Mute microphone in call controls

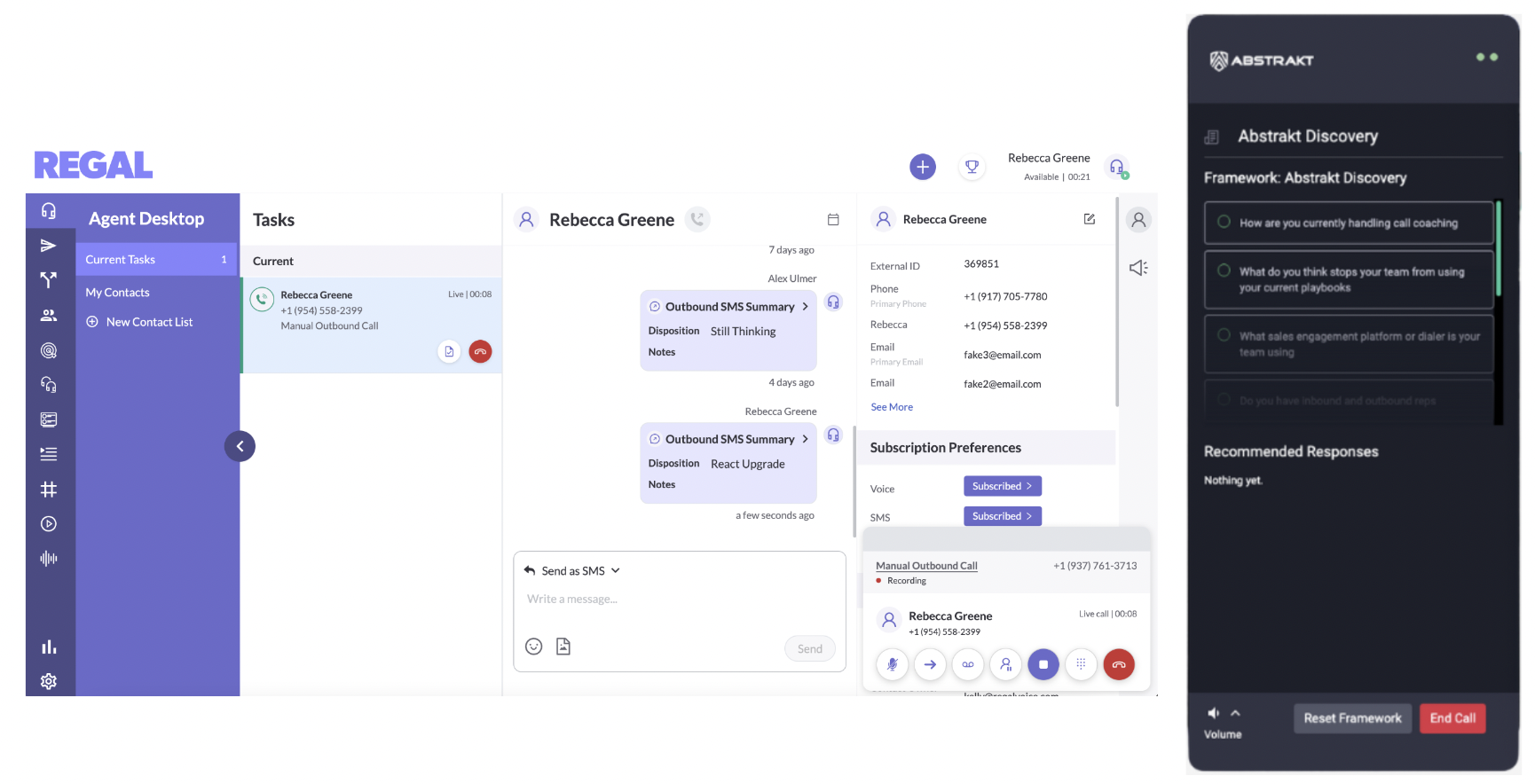[x=893, y=664]
